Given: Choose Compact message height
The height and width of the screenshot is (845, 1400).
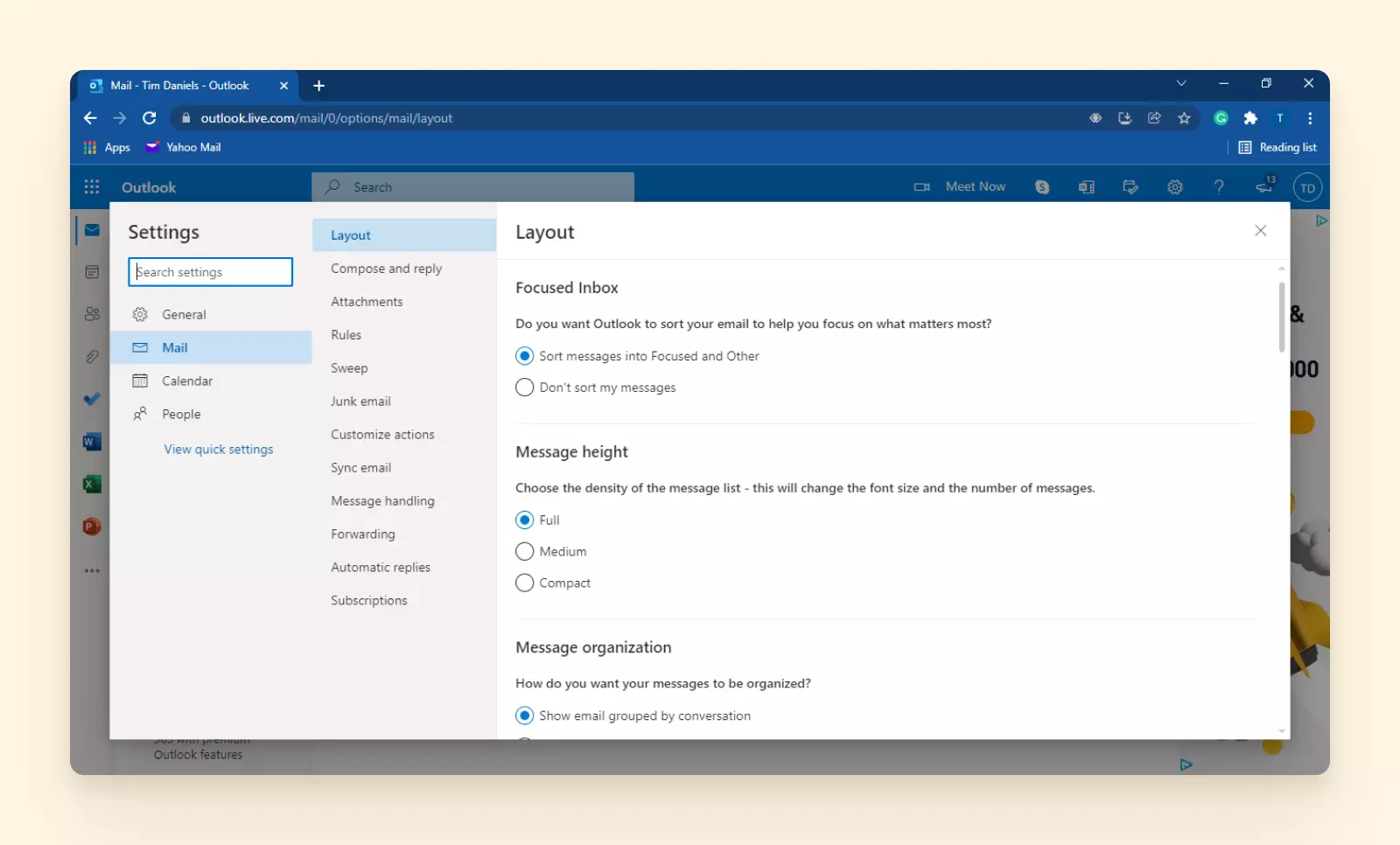Looking at the screenshot, I should (553, 583).
